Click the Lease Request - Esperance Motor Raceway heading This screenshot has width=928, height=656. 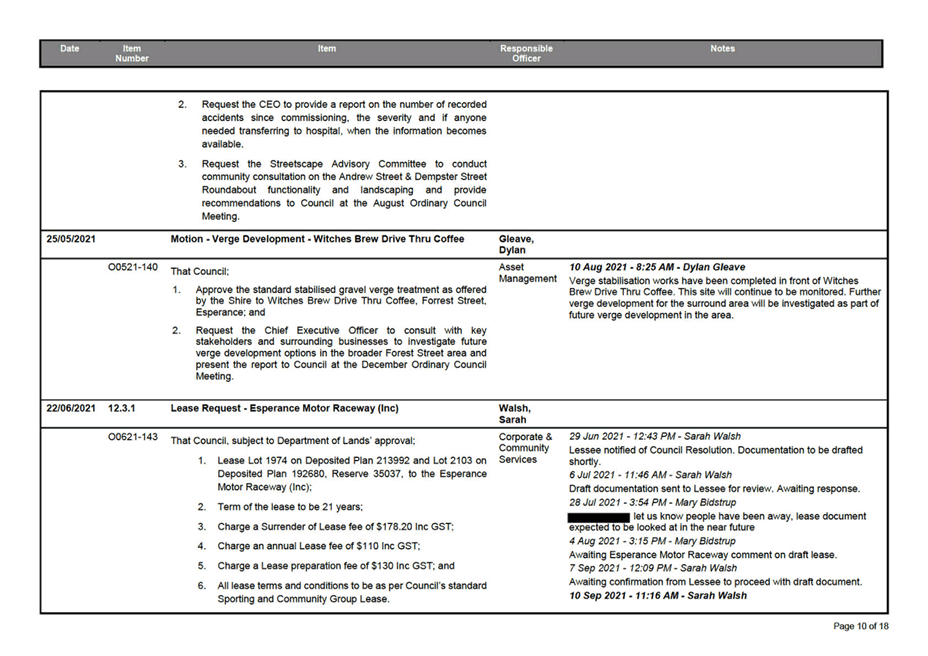pos(285,409)
